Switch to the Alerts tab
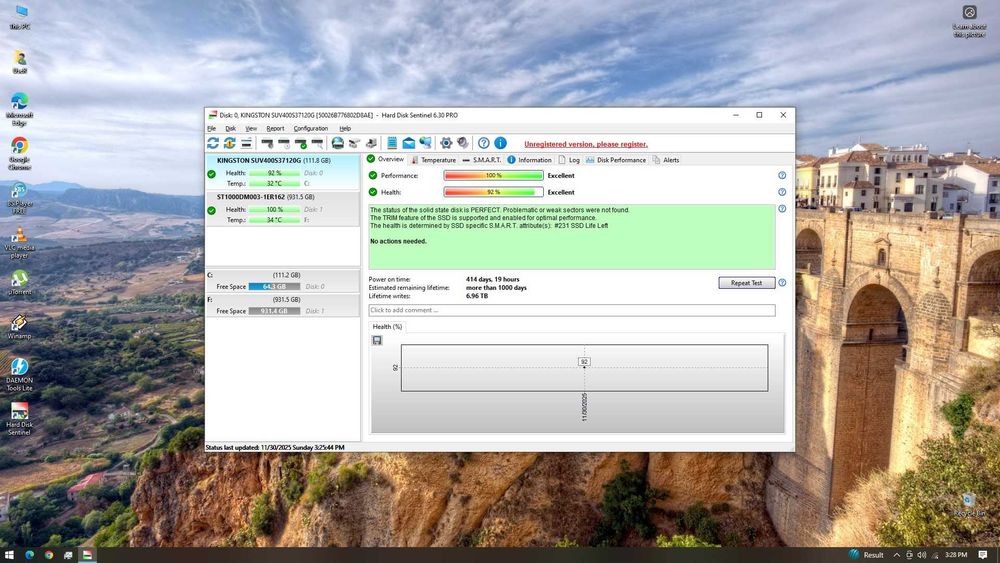 tap(666, 160)
